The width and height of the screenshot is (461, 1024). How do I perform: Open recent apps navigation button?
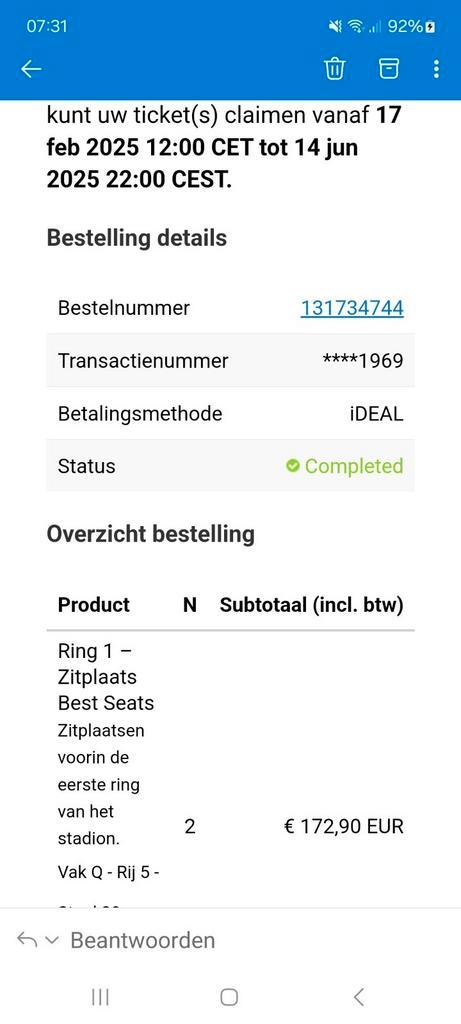coord(100,997)
